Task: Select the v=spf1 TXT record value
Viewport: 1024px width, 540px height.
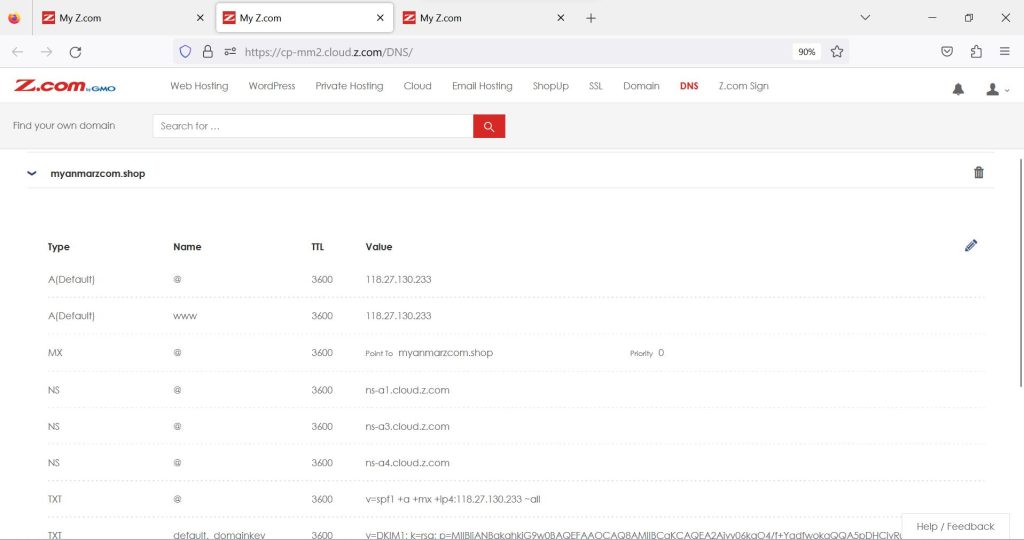Action: (x=453, y=500)
